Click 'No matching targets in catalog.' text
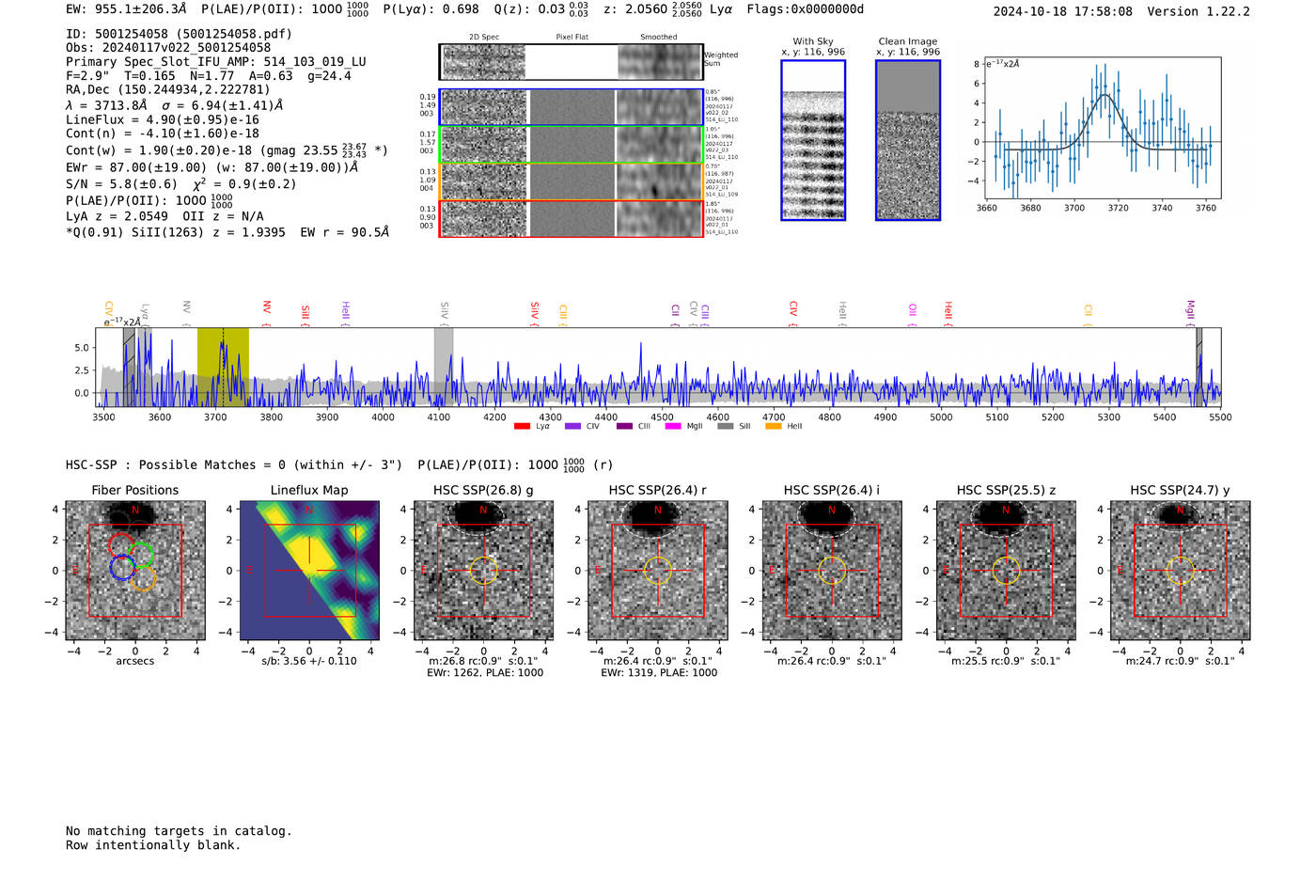Viewport: 1316px width, 896px height. click(x=179, y=831)
